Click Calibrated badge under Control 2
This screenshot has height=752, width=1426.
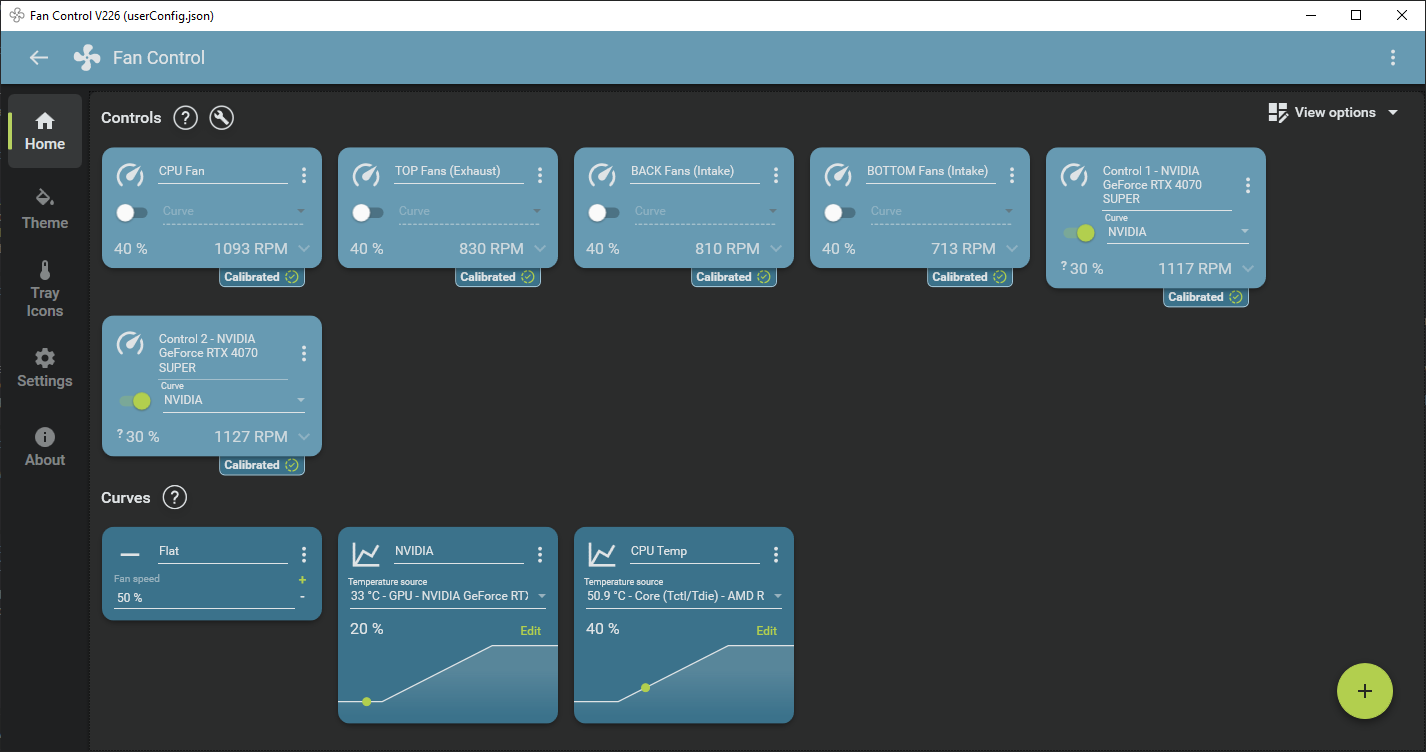point(261,465)
